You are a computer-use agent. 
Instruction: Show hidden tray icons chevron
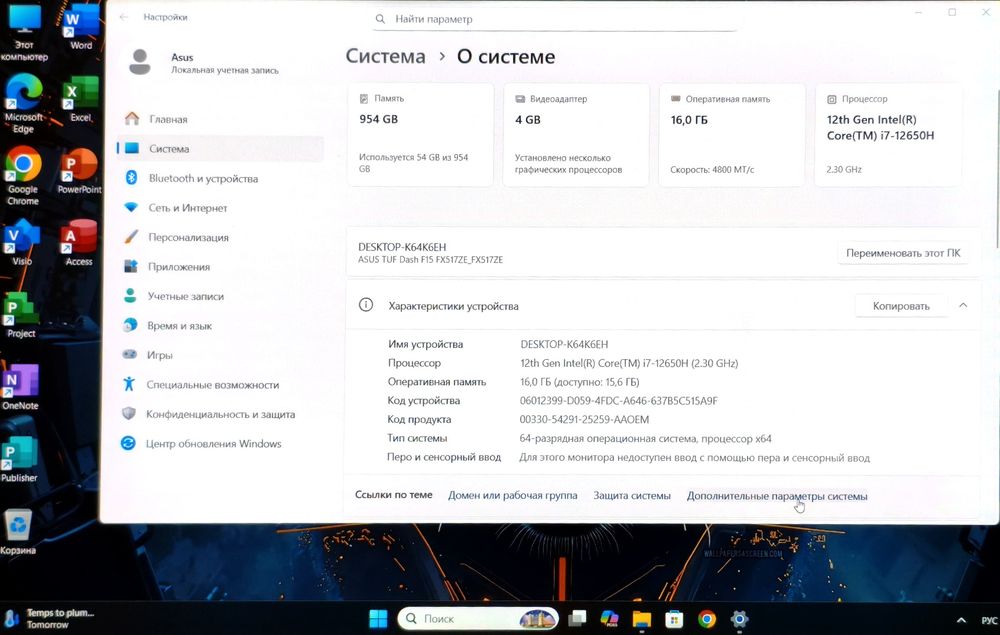click(961, 620)
